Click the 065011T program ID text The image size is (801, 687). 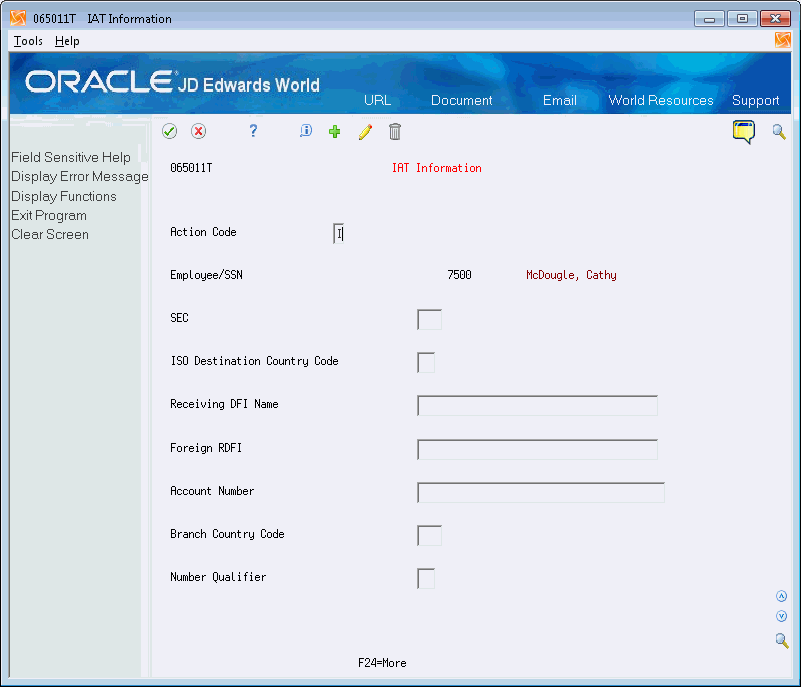191,168
